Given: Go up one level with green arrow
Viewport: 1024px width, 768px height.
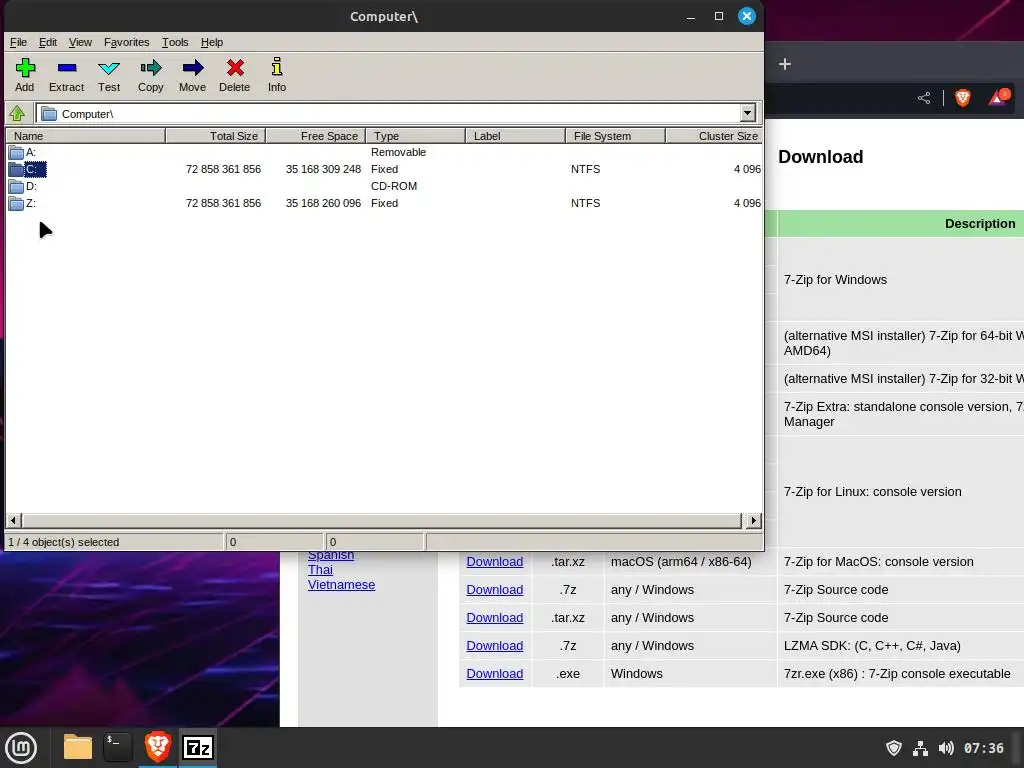Looking at the screenshot, I should coord(18,114).
